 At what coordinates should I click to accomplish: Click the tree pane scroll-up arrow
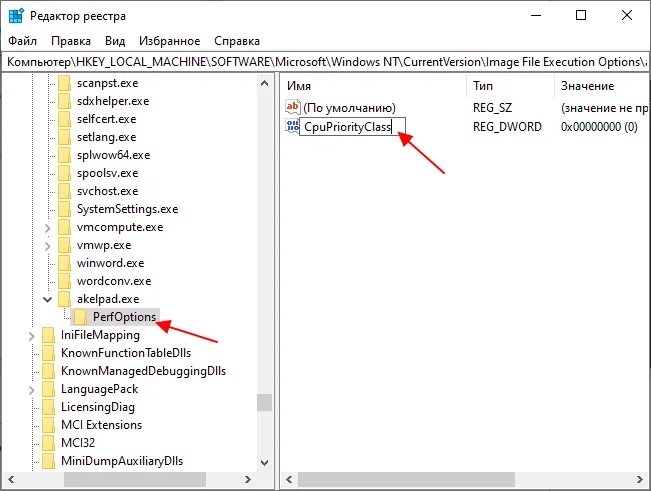(264, 83)
